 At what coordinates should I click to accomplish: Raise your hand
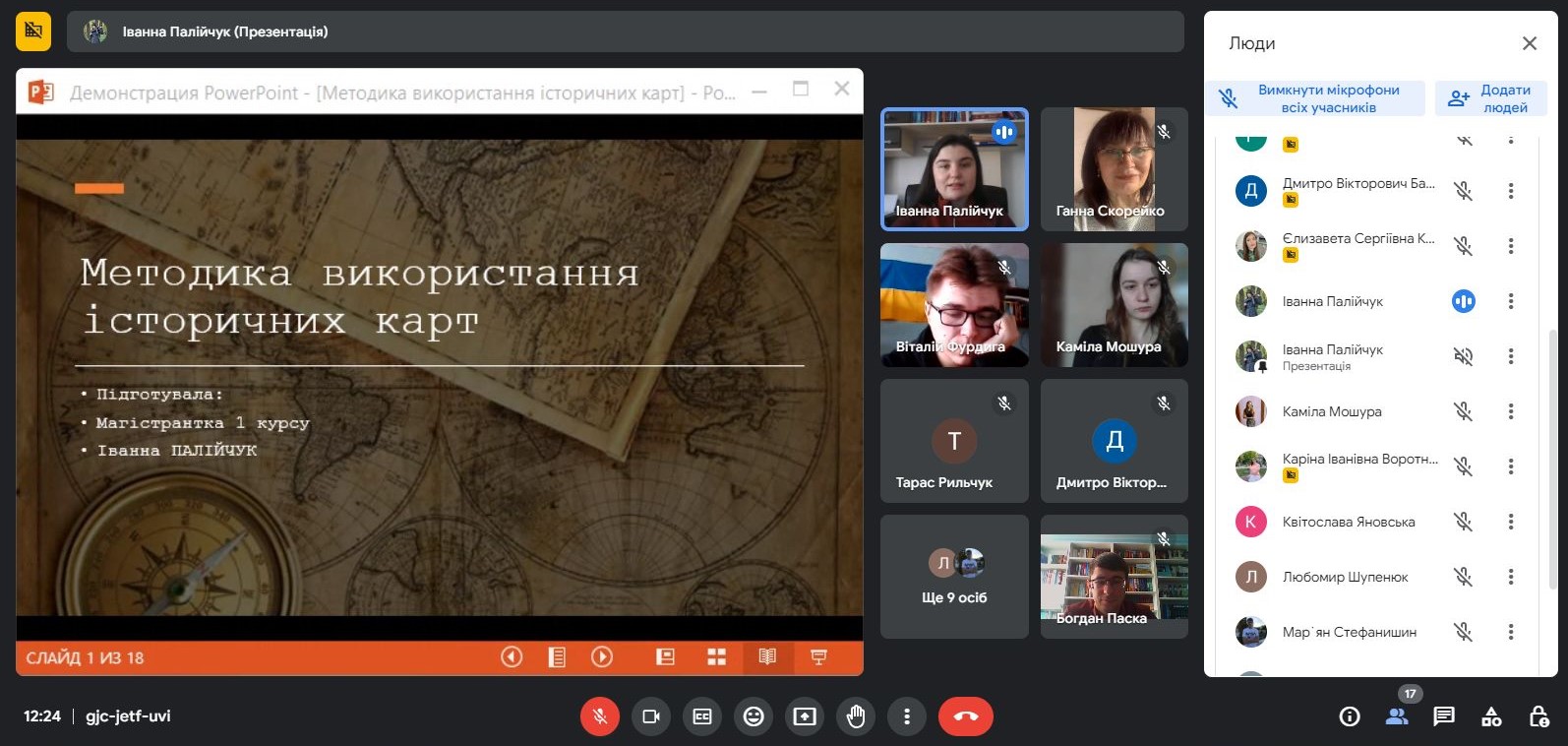[856, 716]
